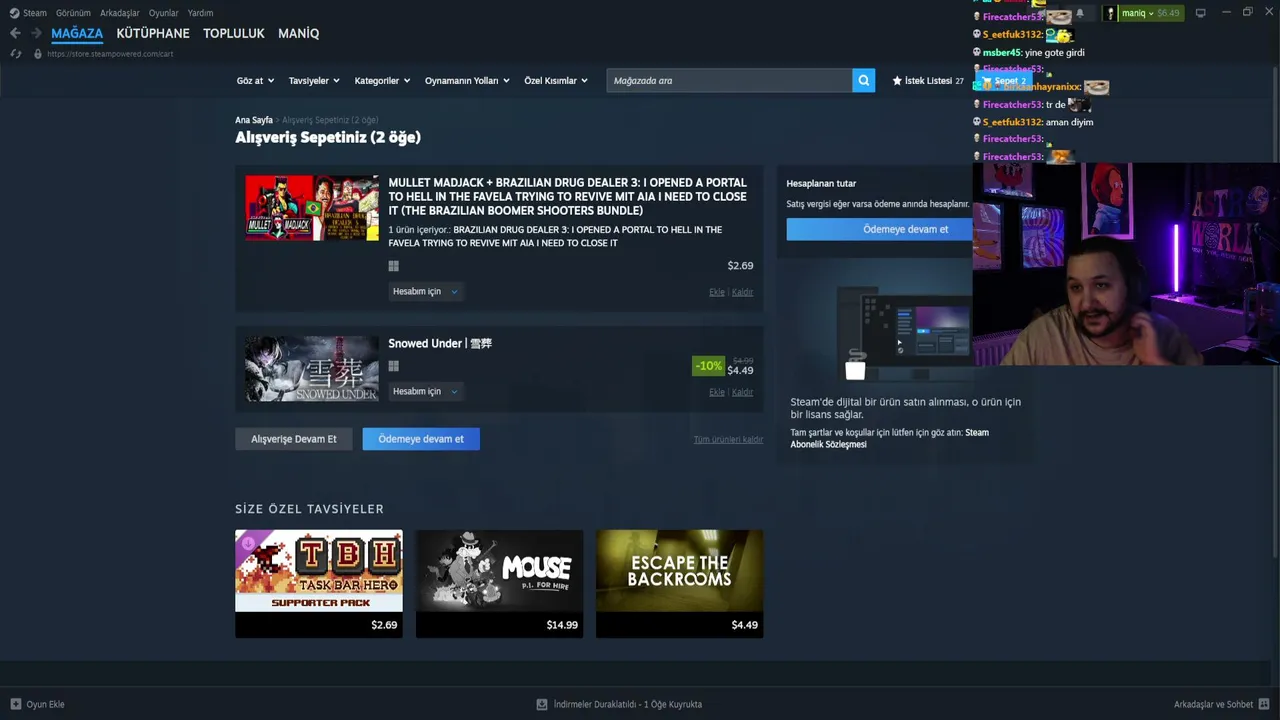This screenshot has height=720, width=1280.
Task: Open the Kategoriler dropdown
Action: pos(382,81)
